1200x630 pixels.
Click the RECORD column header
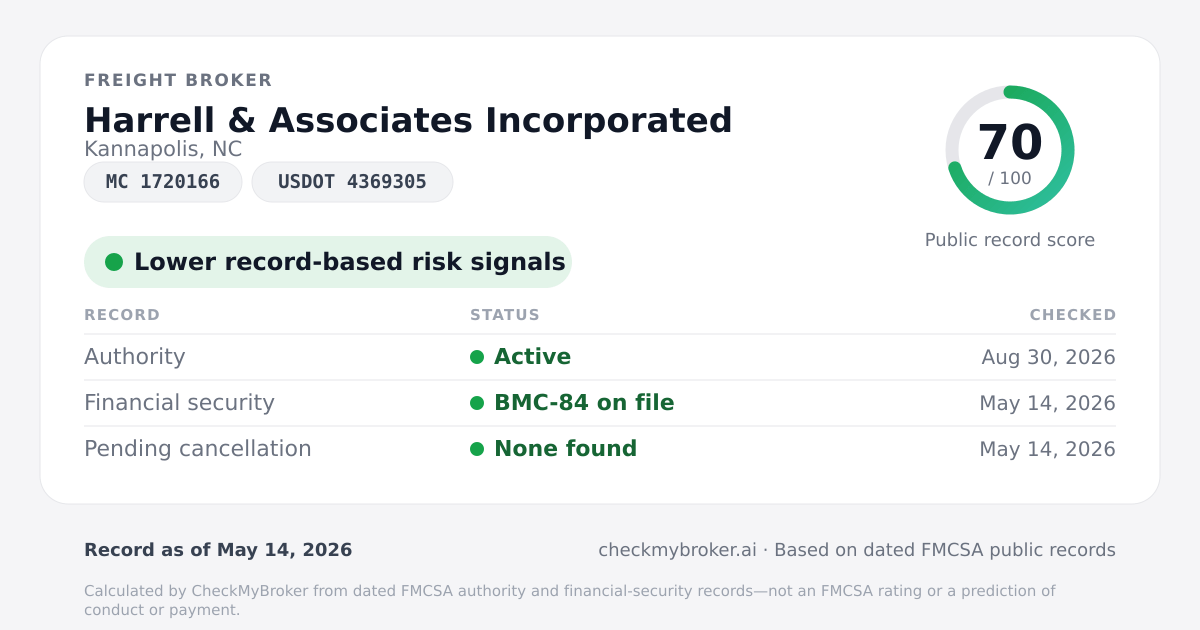pyautogui.click(x=122, y=315)
